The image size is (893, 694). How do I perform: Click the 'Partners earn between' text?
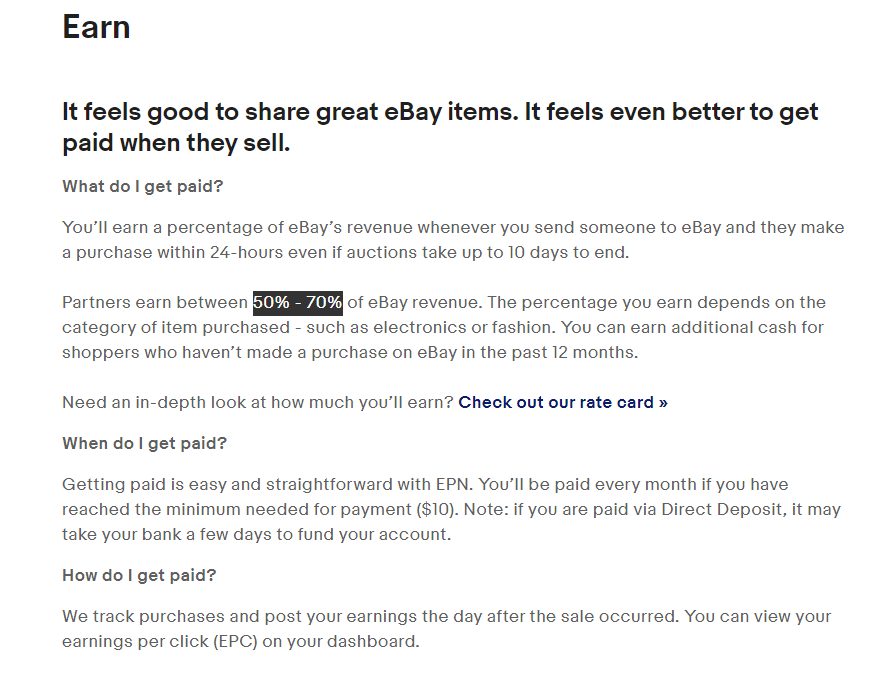click(155, 302)
